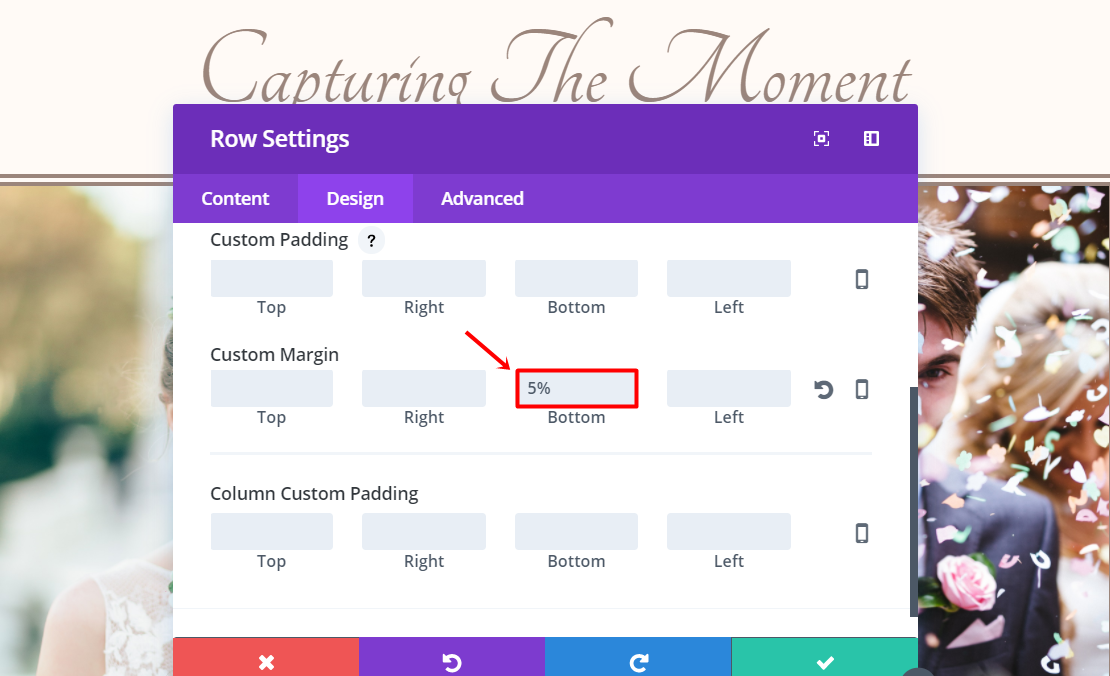Open Custom Padding help question mark

[x=371, y=240]
